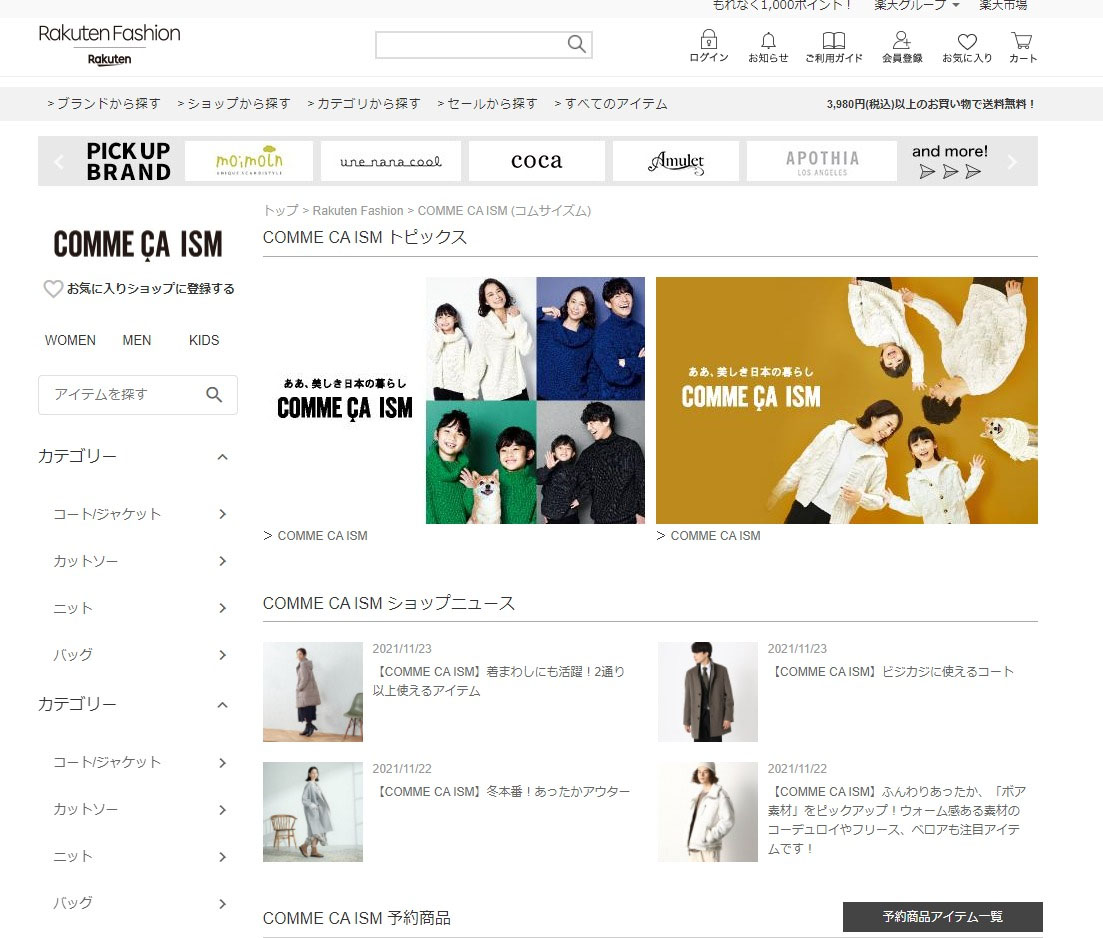Open すべてのアイテム menu
The height and width of the screenshot is (938, 1103).
coord(611,104)
